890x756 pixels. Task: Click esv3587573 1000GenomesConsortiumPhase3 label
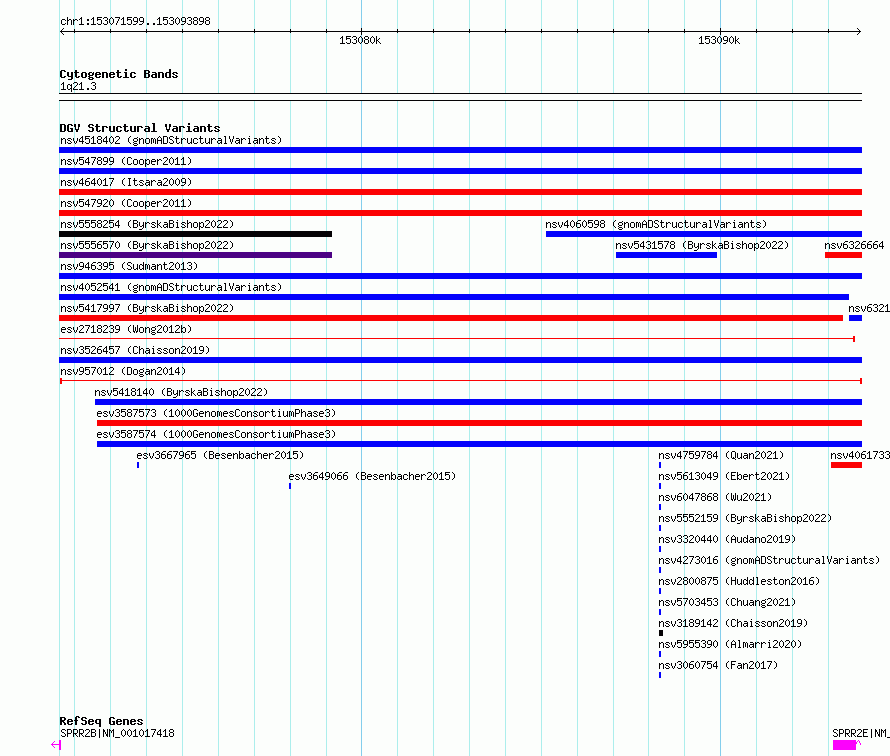[x=216, y=413]
